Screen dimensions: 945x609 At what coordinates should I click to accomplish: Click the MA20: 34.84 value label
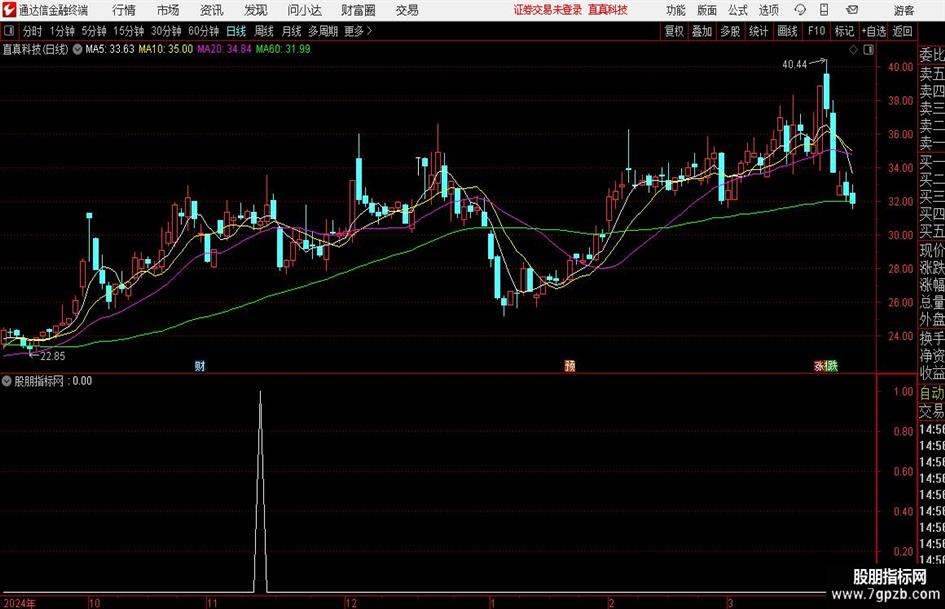point(224,49)
